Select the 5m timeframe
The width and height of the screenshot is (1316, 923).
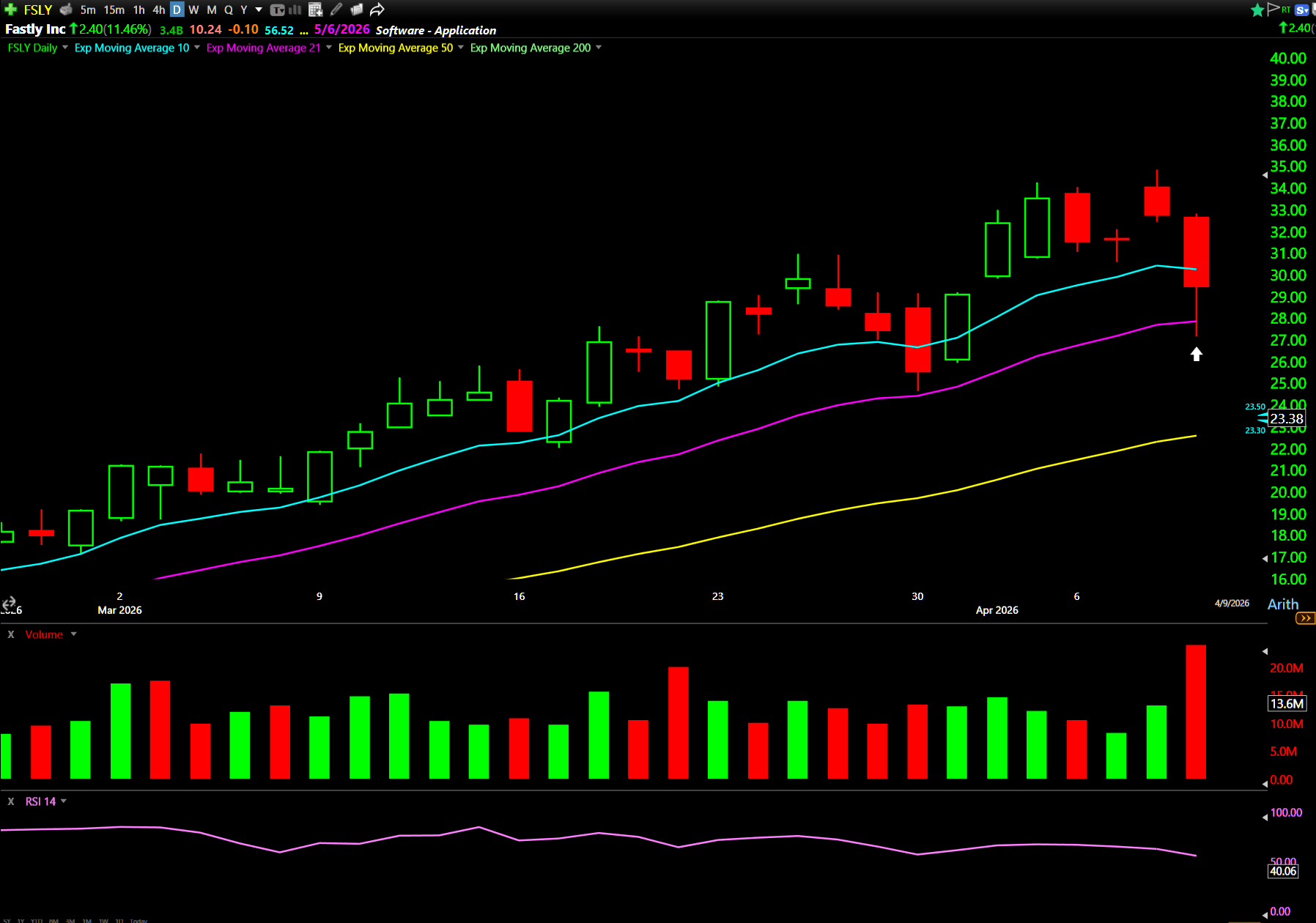pos(88,10)
